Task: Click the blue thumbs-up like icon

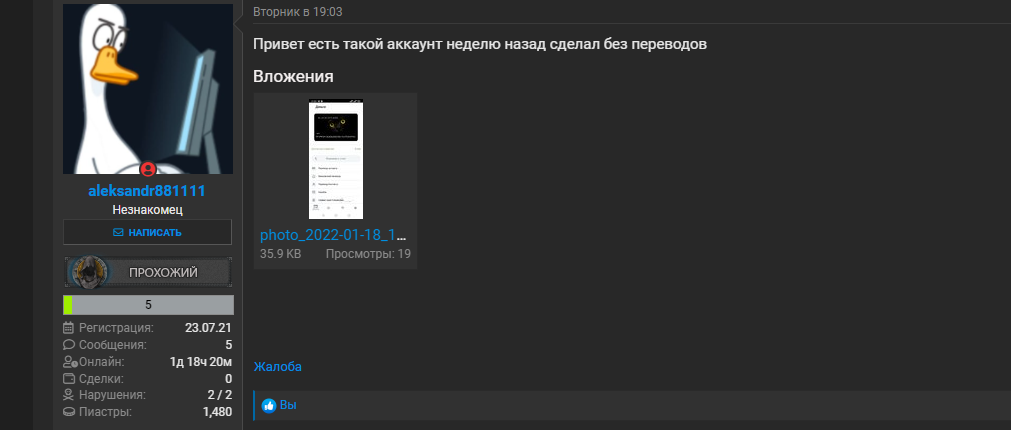Action: tap(269, 406)
